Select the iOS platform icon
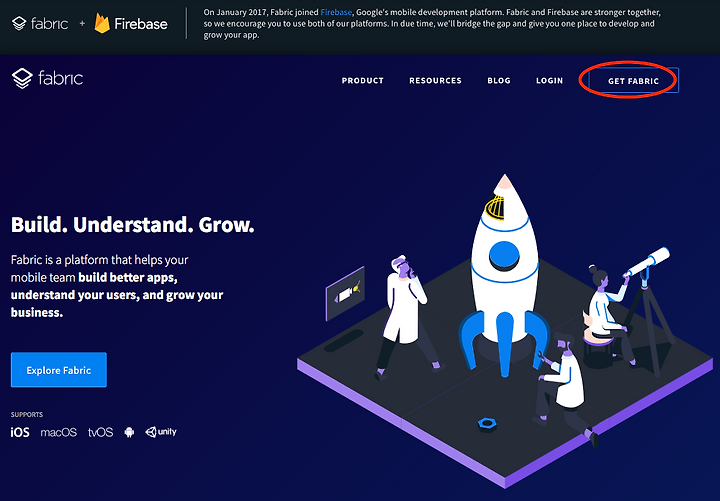The width and height of the screenshot is (720, 501). pos(20,432)
